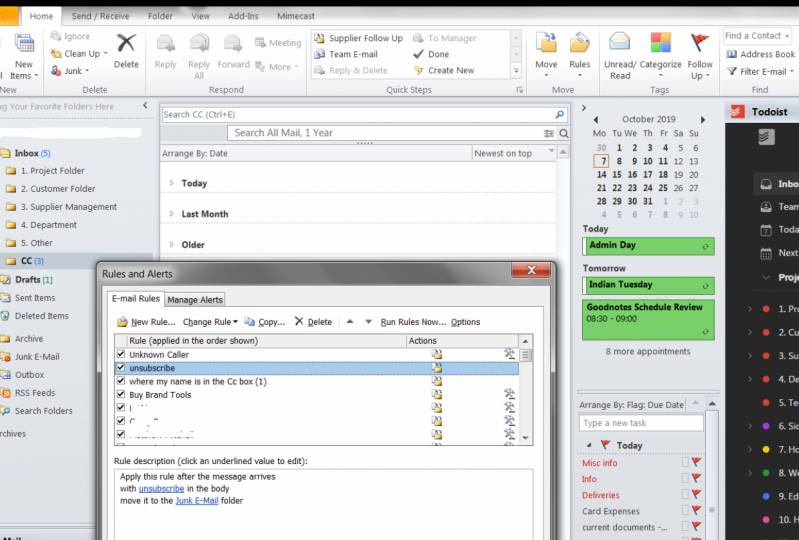
Task: Move the selected rule up
Action: coord(350,321)
